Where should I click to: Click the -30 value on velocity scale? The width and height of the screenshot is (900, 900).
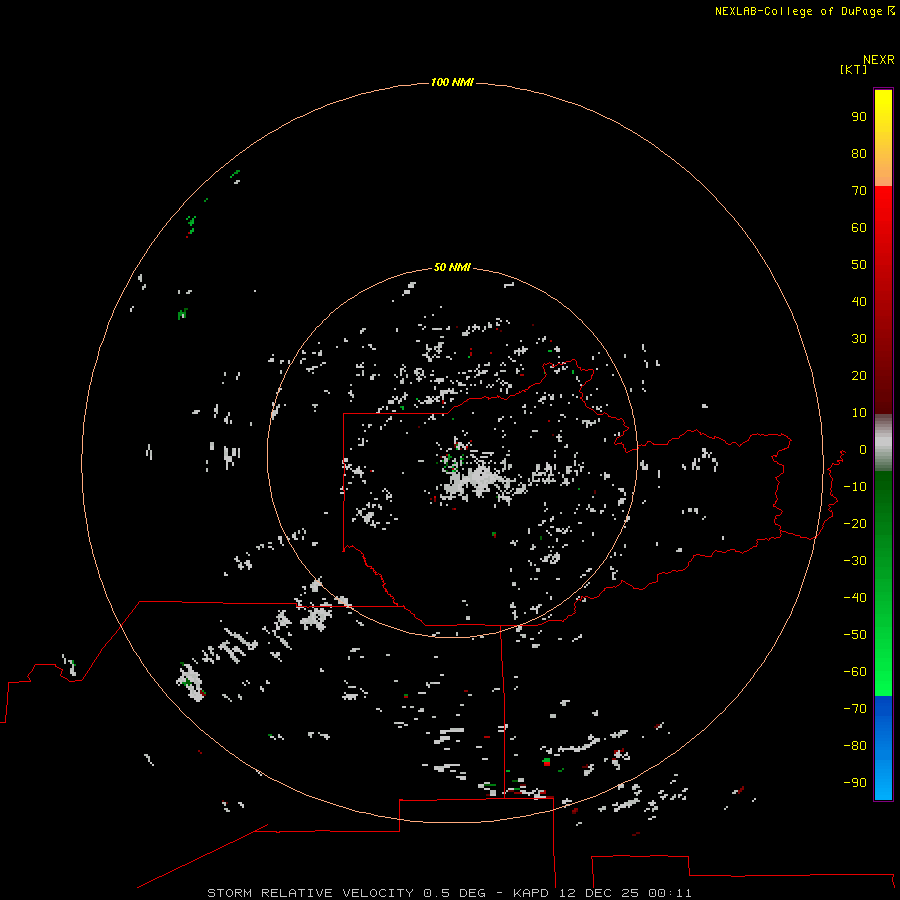855,561
